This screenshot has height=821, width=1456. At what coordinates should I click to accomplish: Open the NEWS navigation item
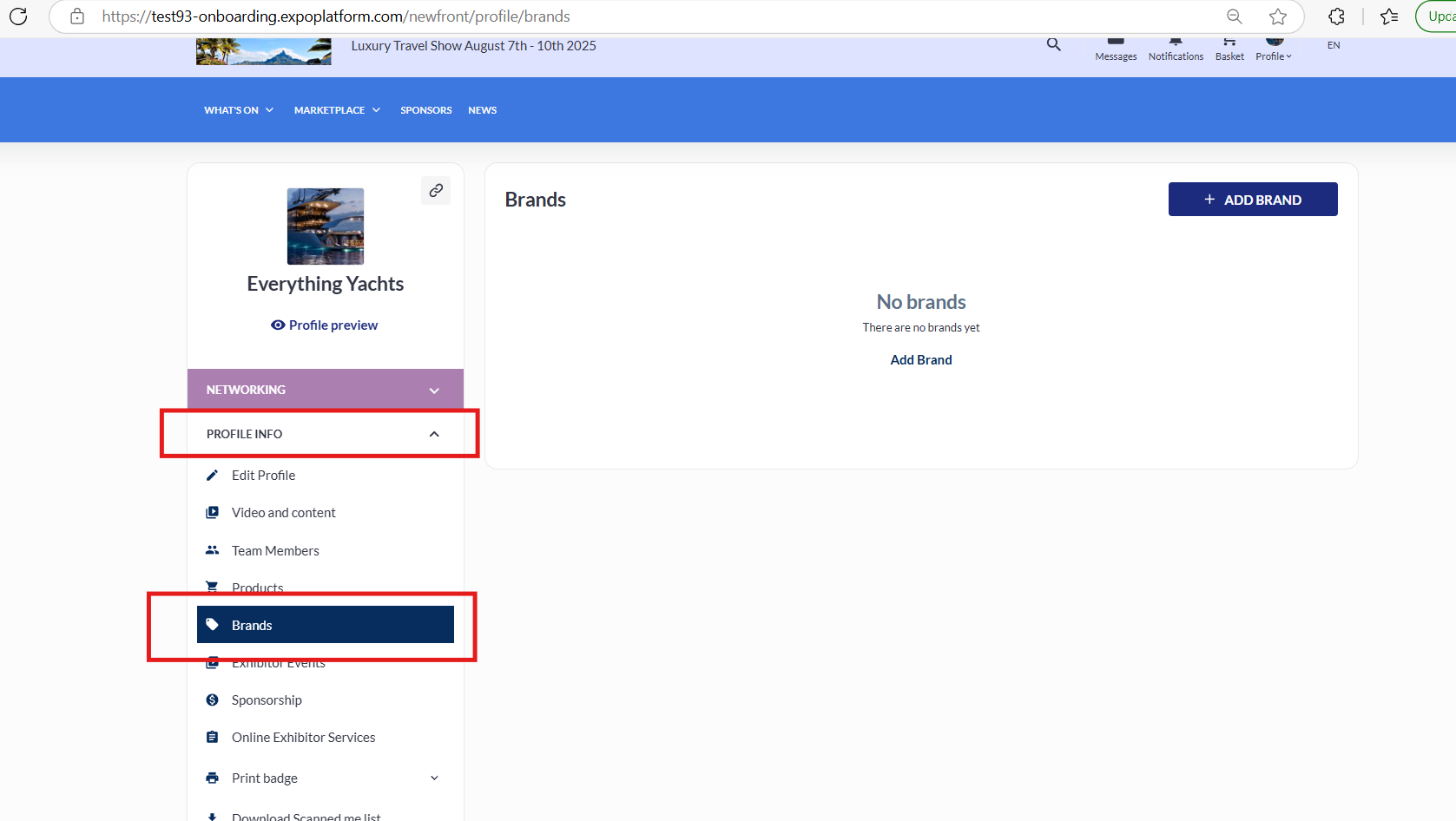click(482, 110)
